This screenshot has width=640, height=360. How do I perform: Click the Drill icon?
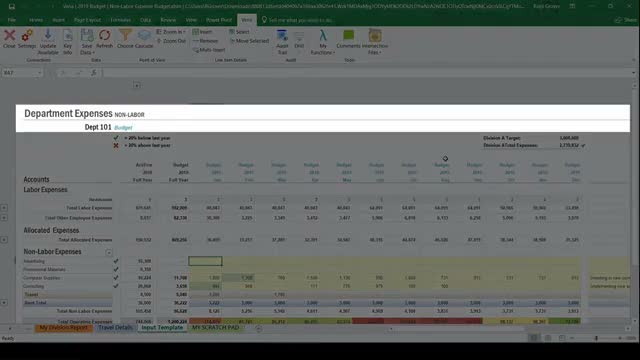tap(299, 37)
